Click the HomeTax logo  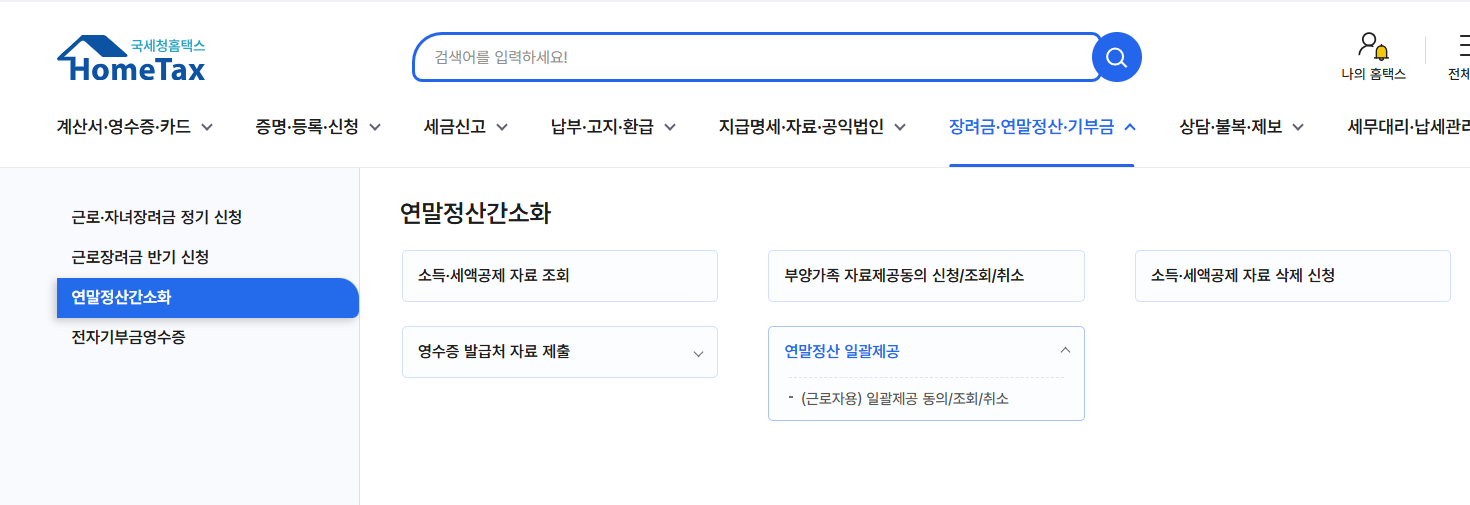pos(131,59)
